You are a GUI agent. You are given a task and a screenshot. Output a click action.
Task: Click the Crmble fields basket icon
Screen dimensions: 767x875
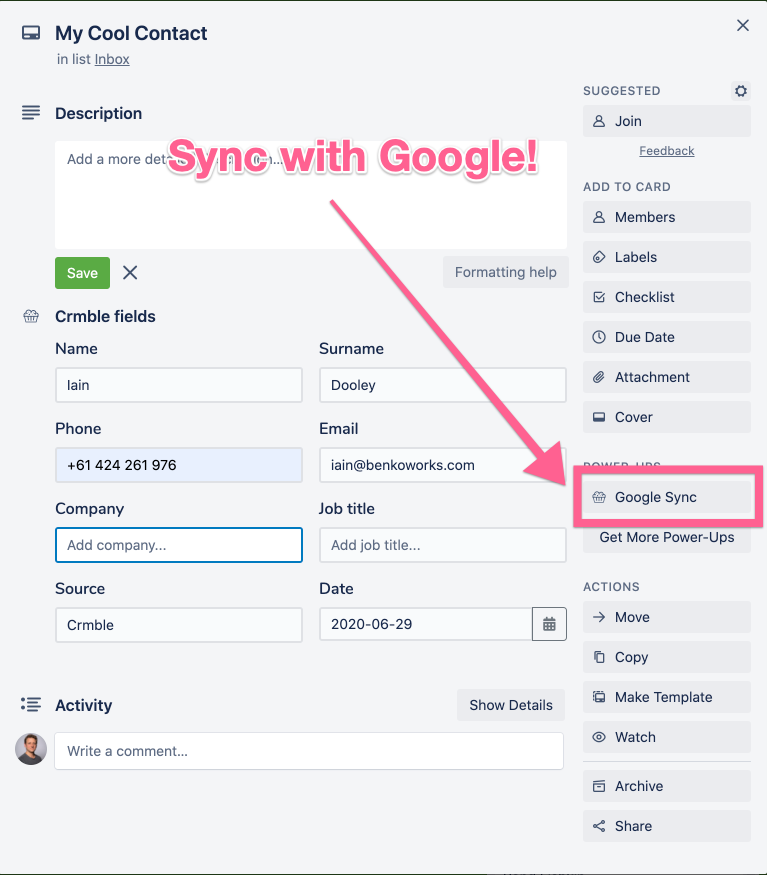(x=31, y=316)
